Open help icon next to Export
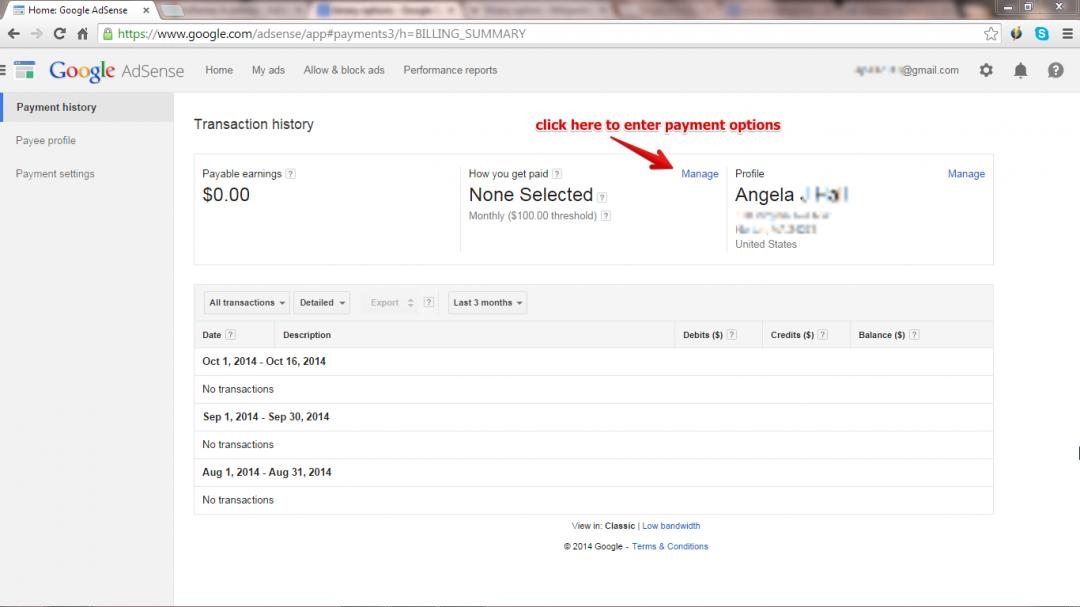 pyautogui.click(x=428, y=302)
